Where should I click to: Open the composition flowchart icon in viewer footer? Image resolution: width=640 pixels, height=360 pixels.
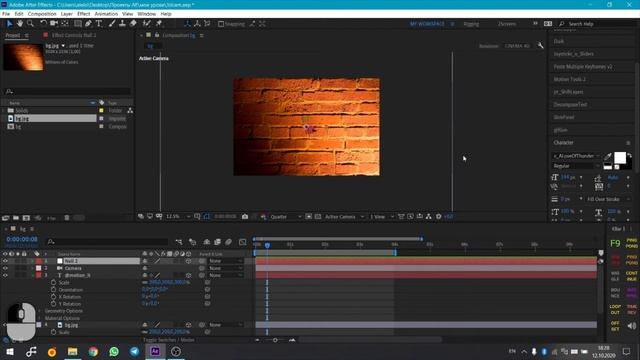pos(429,216)
